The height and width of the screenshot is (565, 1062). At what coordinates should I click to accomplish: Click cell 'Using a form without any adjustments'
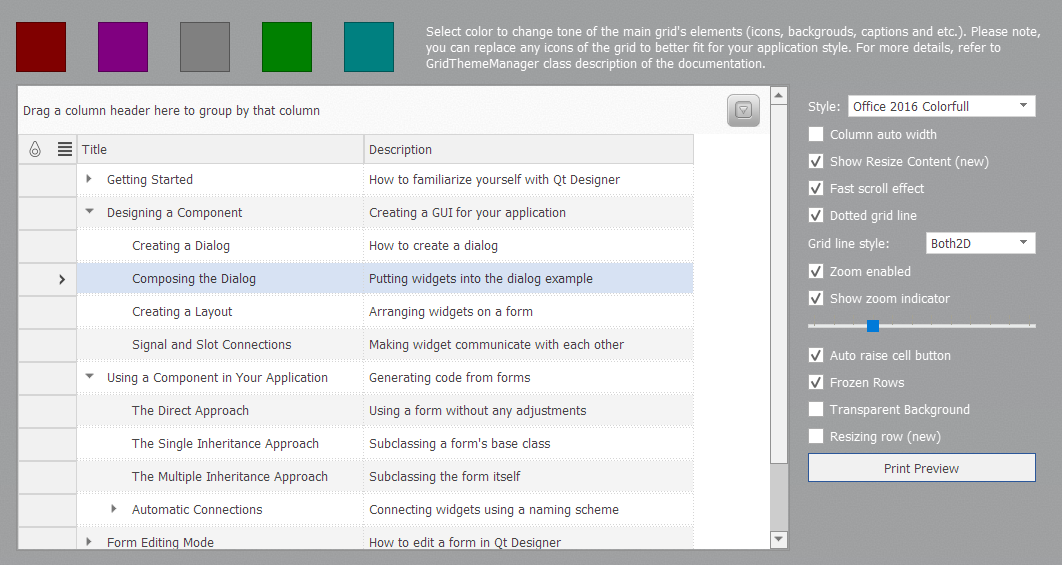coord(528,411)
